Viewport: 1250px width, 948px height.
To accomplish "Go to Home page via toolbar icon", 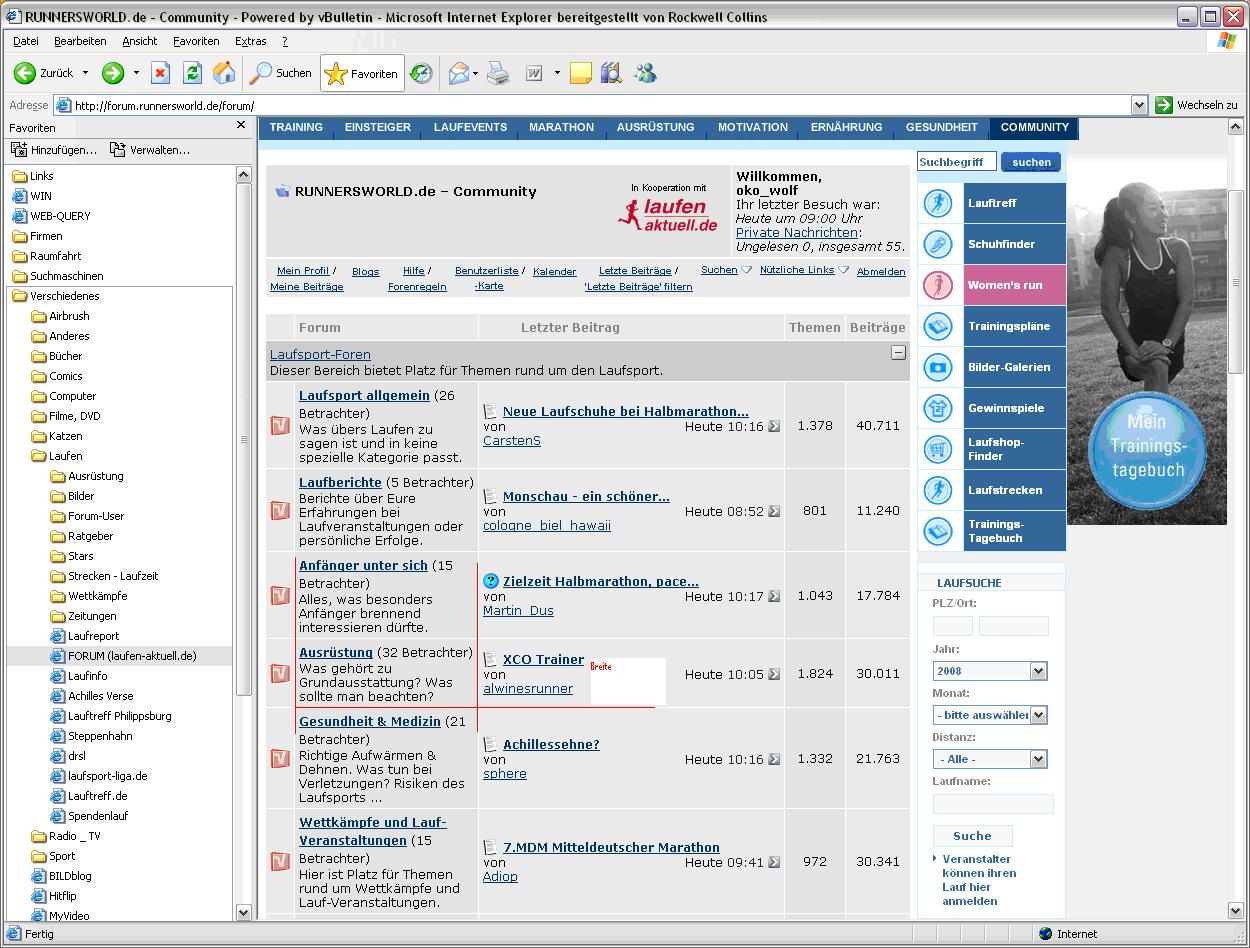I will tap(224, 73).
